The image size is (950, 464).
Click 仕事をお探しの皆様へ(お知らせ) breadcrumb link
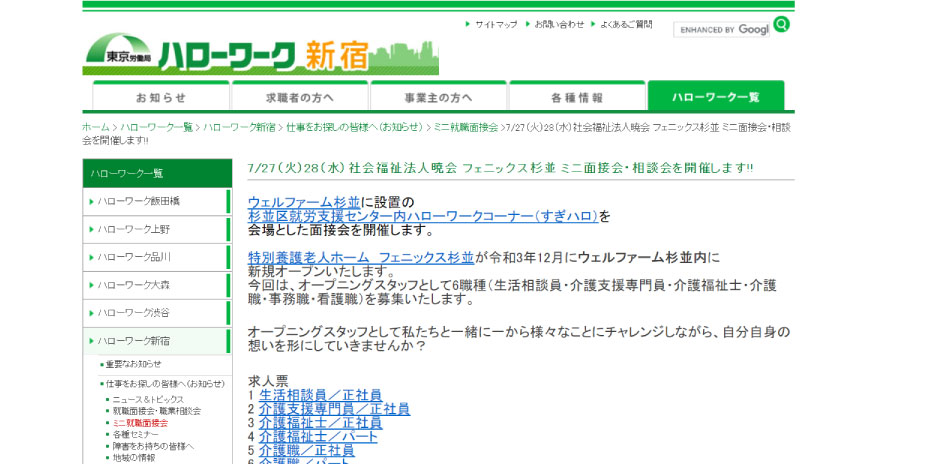pyautogui.click(x=354, y=127)
